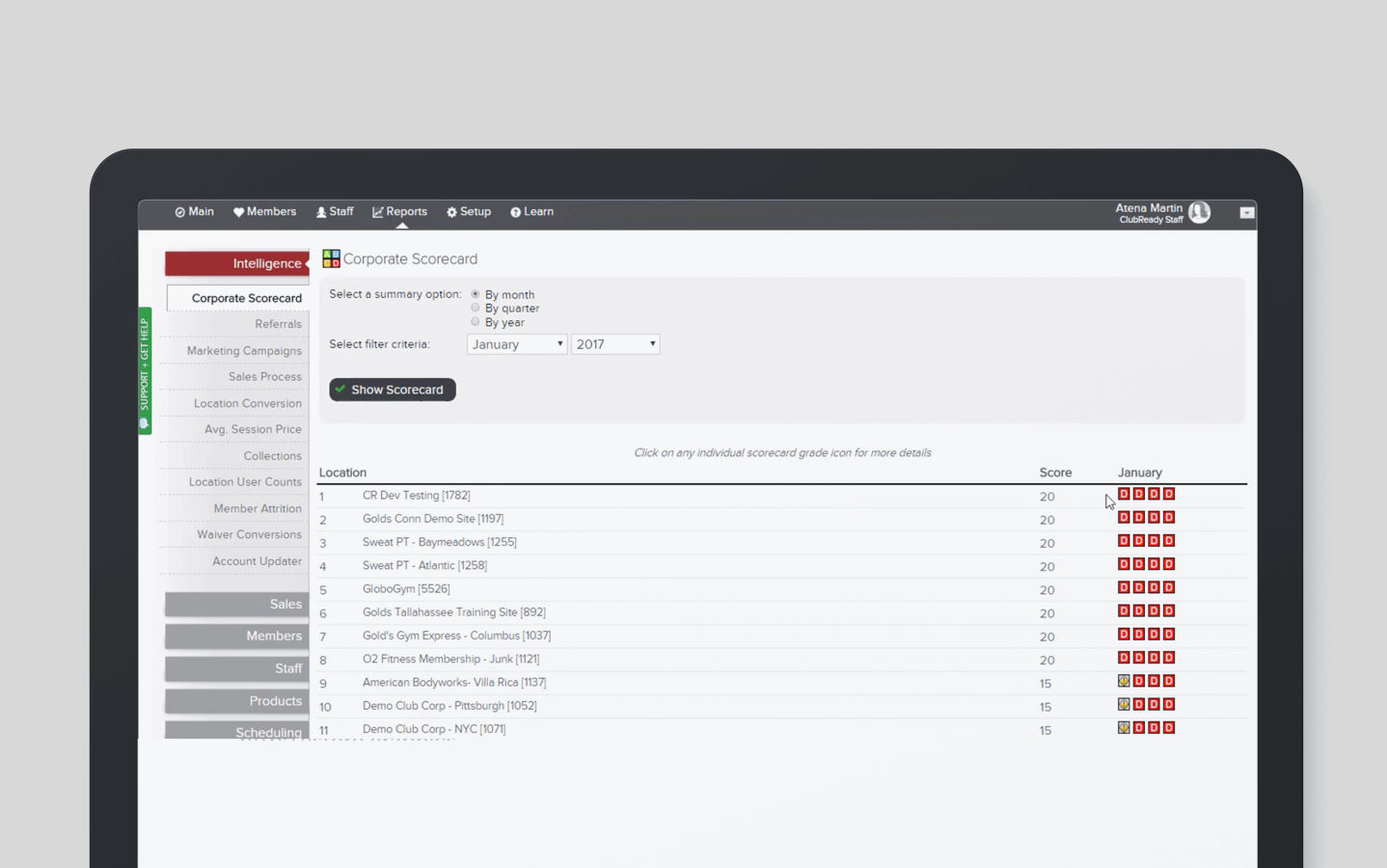
Task: Open the Reports menu in the top bar
Action: 399,212
